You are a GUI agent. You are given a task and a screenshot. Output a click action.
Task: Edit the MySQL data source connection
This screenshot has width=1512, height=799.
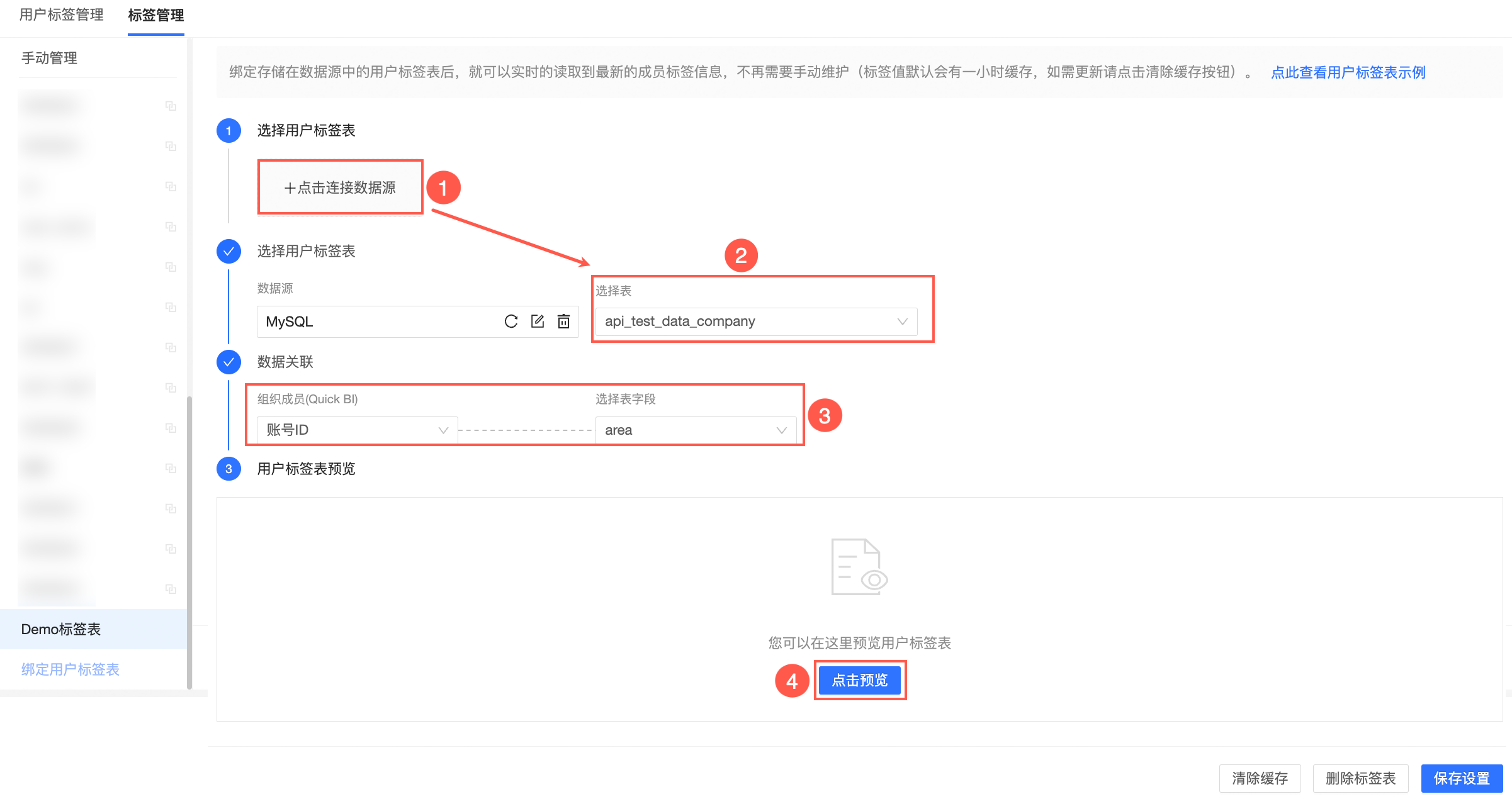537,321
